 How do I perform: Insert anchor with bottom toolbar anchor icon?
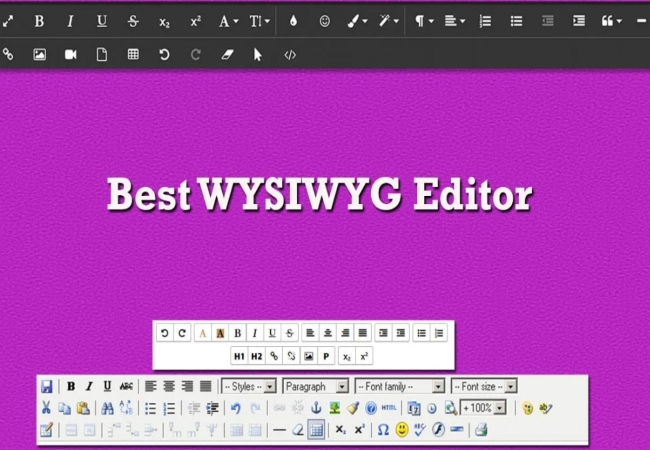pos(316,408)
